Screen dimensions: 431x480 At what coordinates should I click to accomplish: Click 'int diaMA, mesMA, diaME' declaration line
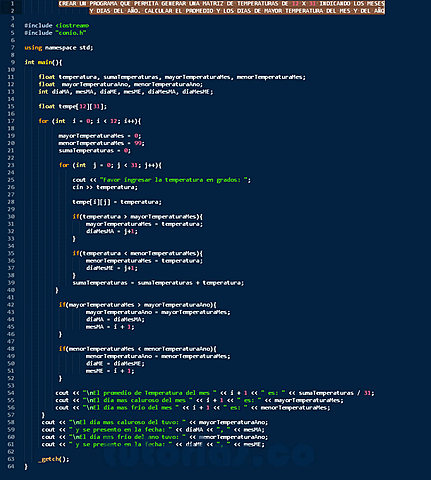(x=126, y=92)
